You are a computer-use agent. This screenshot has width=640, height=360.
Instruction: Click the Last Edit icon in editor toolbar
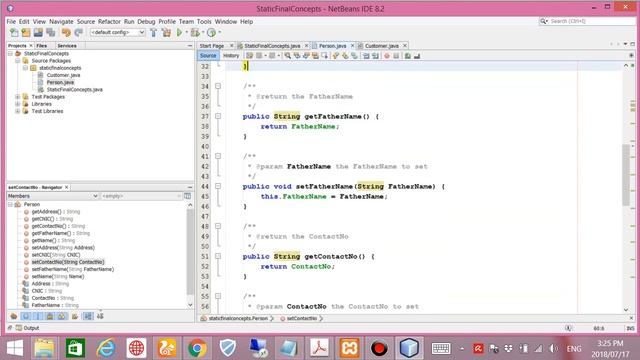(249, 56)
